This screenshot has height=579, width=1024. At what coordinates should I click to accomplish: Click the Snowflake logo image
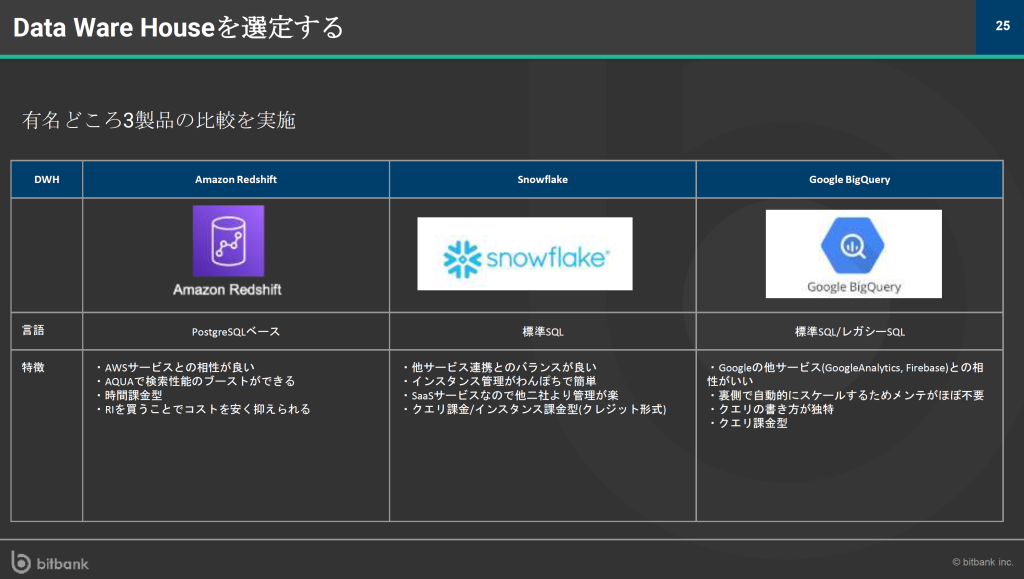pyautogui.click(x=525, y=254)
